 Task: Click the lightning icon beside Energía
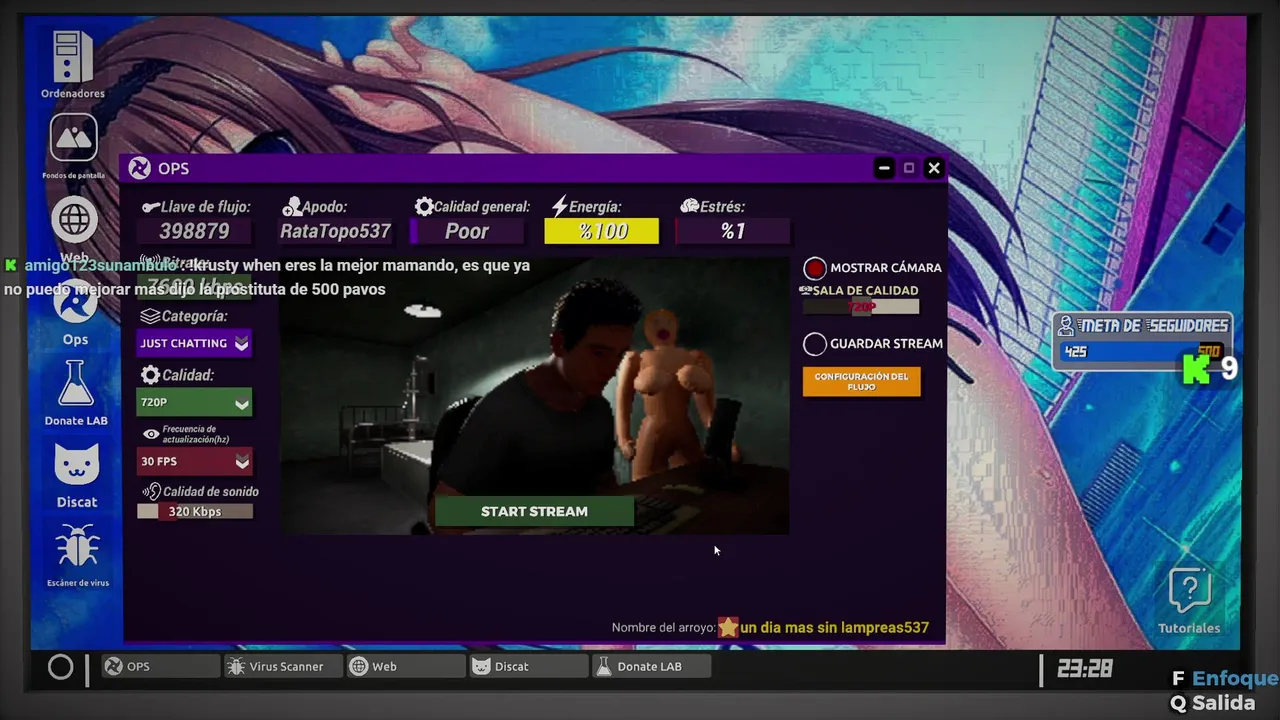[560, 206]
